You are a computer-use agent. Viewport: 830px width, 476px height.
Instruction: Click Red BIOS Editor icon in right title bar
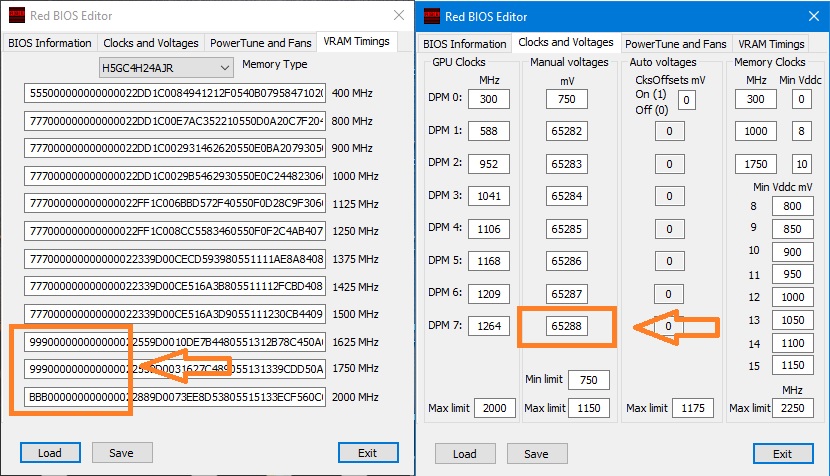coord(432,16)
